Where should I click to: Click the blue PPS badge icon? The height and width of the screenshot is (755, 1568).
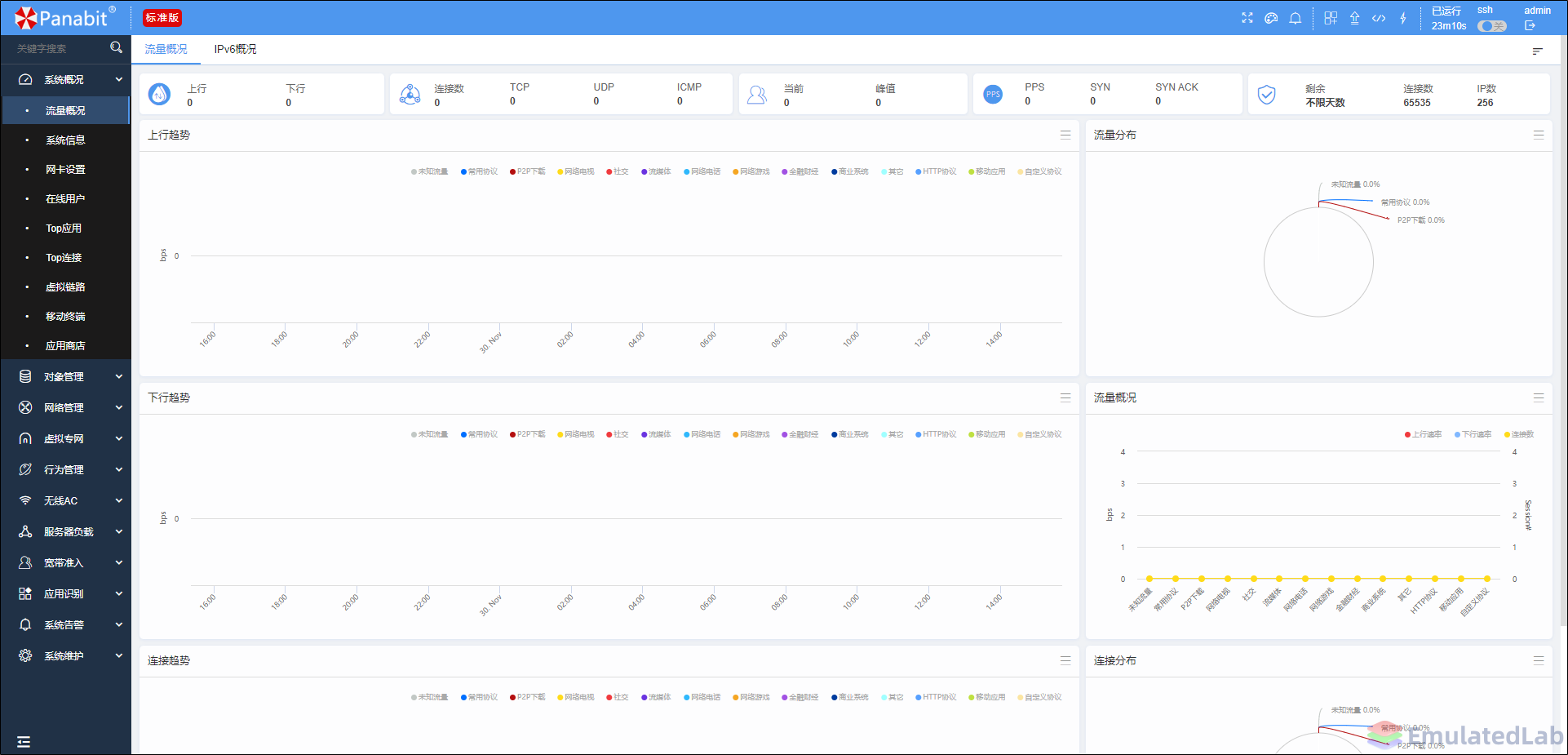[993, 95]
